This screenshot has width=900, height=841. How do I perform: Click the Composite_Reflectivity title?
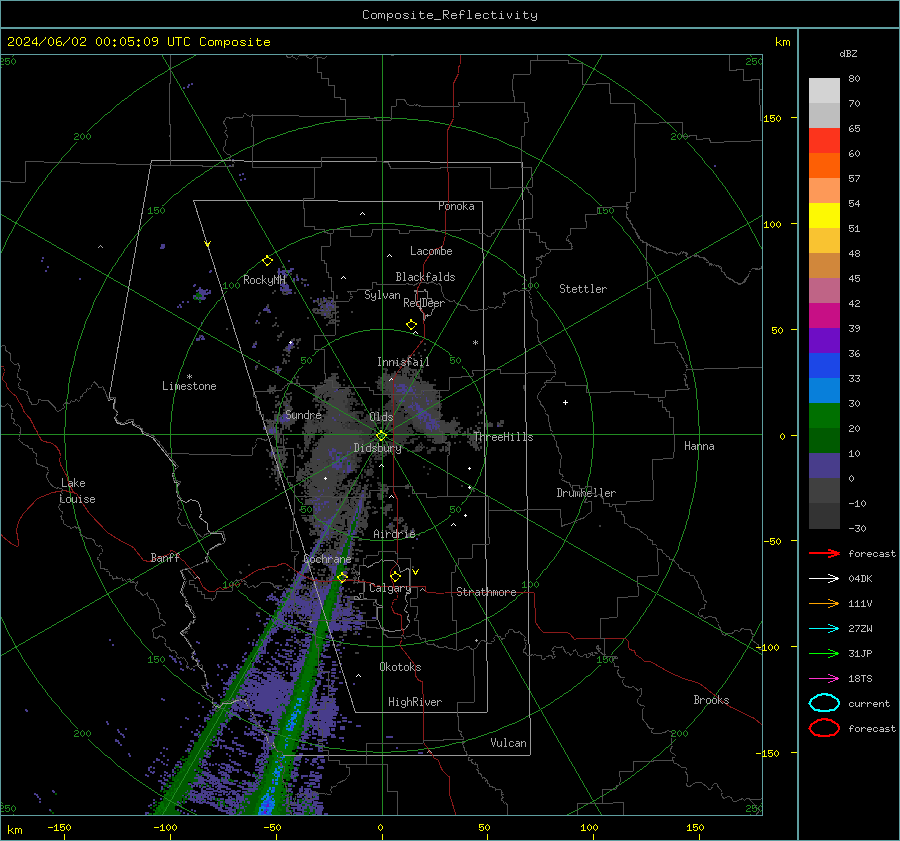point(450,15)
